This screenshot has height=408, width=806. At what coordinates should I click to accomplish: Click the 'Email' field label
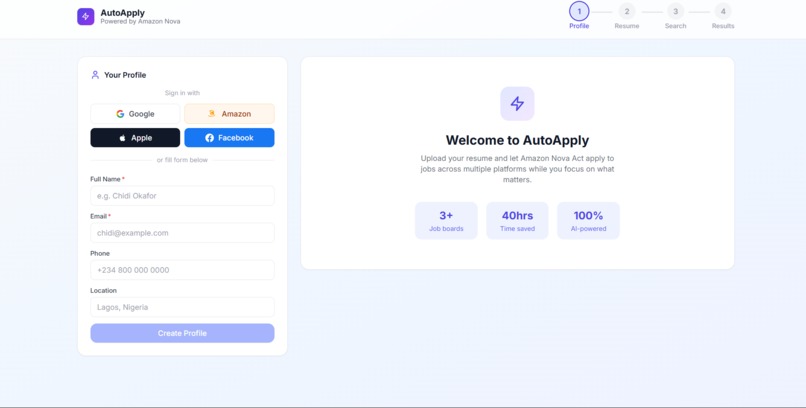point(98,216)
